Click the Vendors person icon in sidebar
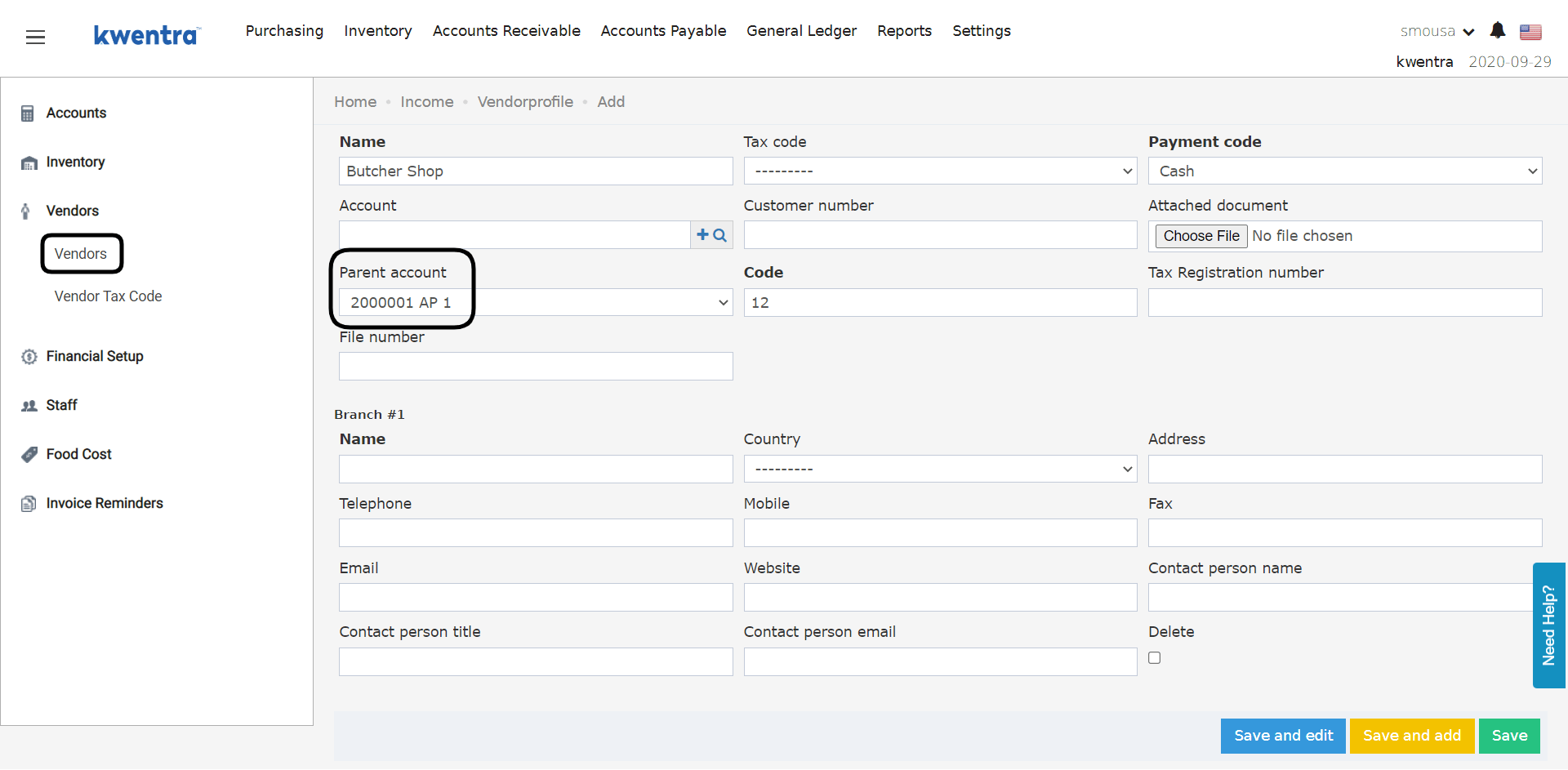The image size is (1568, 770). (x=26, y=211)
